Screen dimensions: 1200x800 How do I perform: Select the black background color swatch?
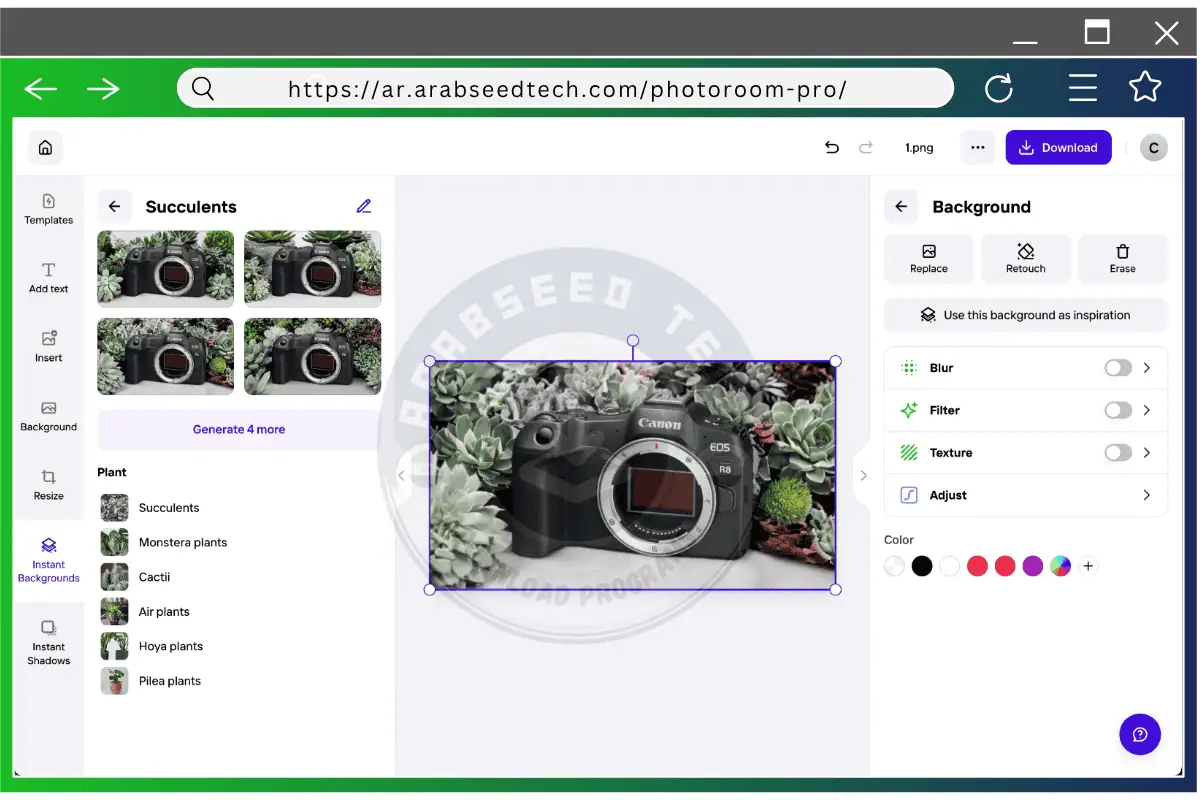click(x=921, y=565)
